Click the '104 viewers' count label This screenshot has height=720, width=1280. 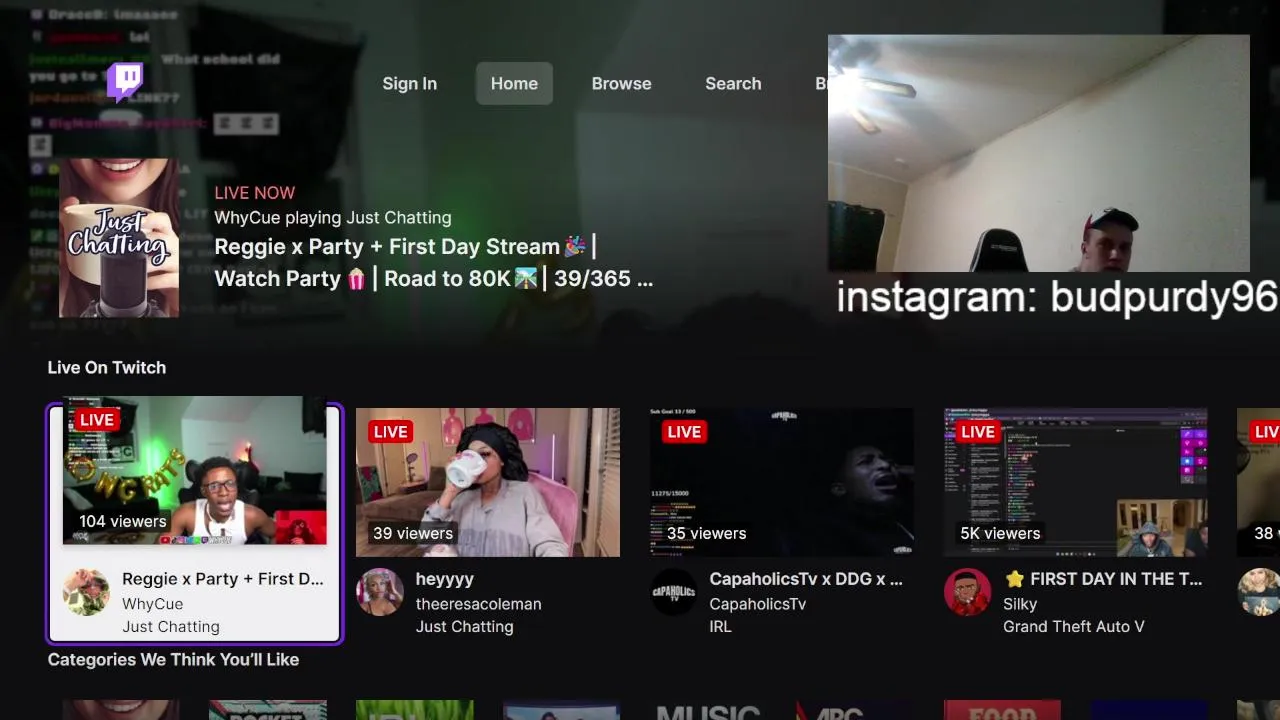122,521
